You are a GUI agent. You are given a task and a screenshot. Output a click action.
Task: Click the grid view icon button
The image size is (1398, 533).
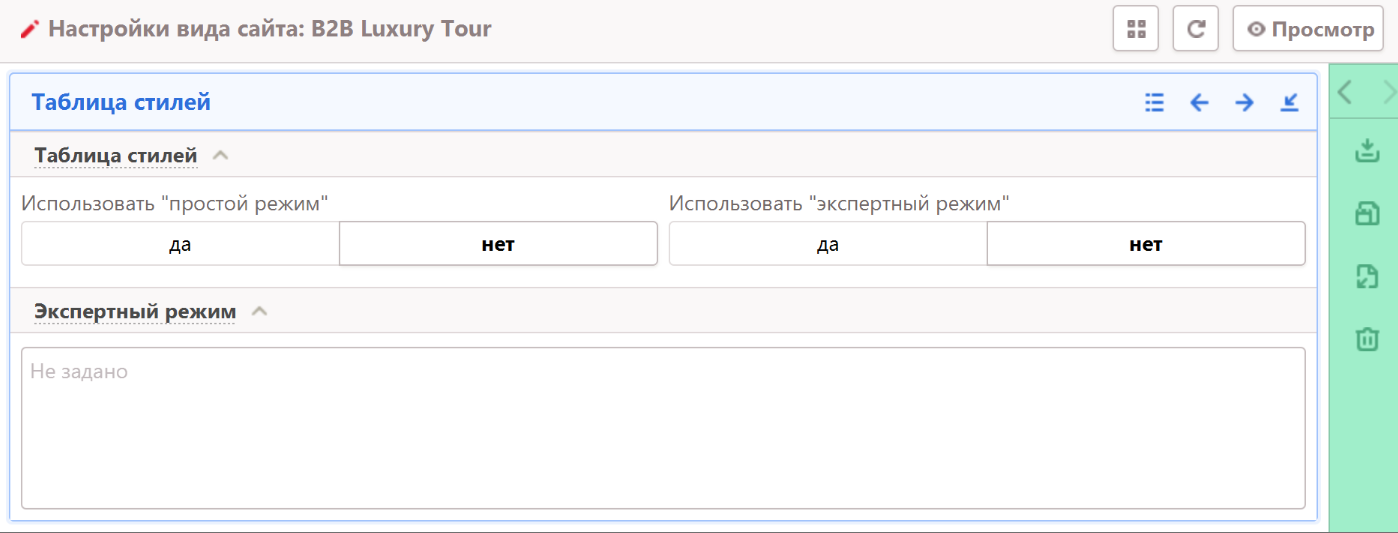coord(1135,29)
